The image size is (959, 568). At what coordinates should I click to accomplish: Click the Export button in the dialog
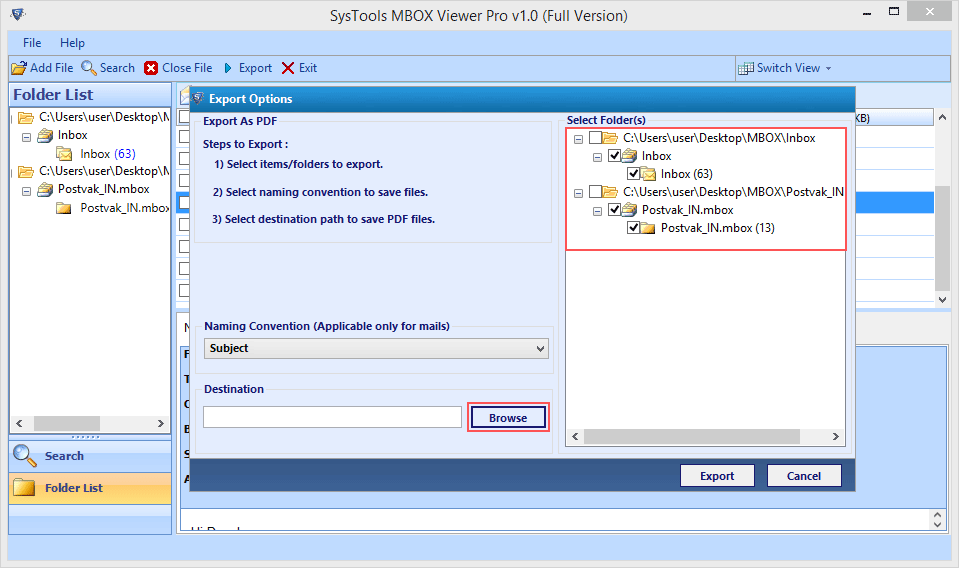pyautogui.click(x=717, y=476)
